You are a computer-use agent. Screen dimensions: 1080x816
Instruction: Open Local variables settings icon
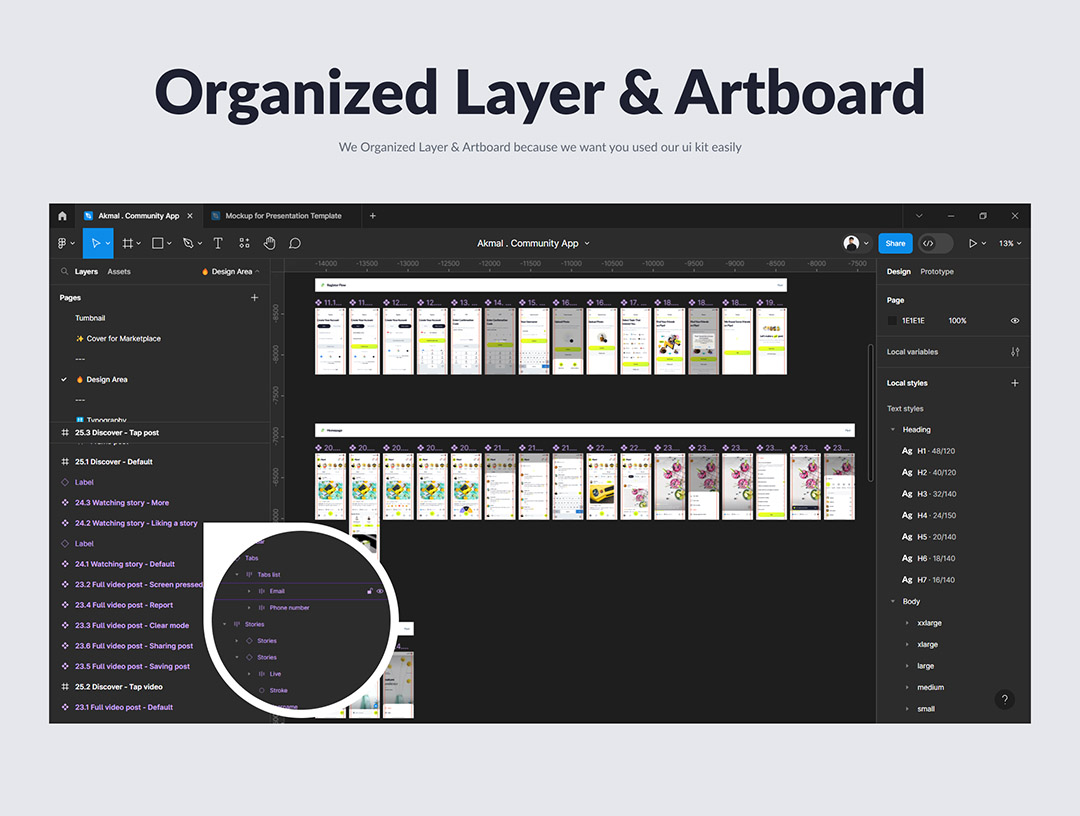(x=1015, y=352)
